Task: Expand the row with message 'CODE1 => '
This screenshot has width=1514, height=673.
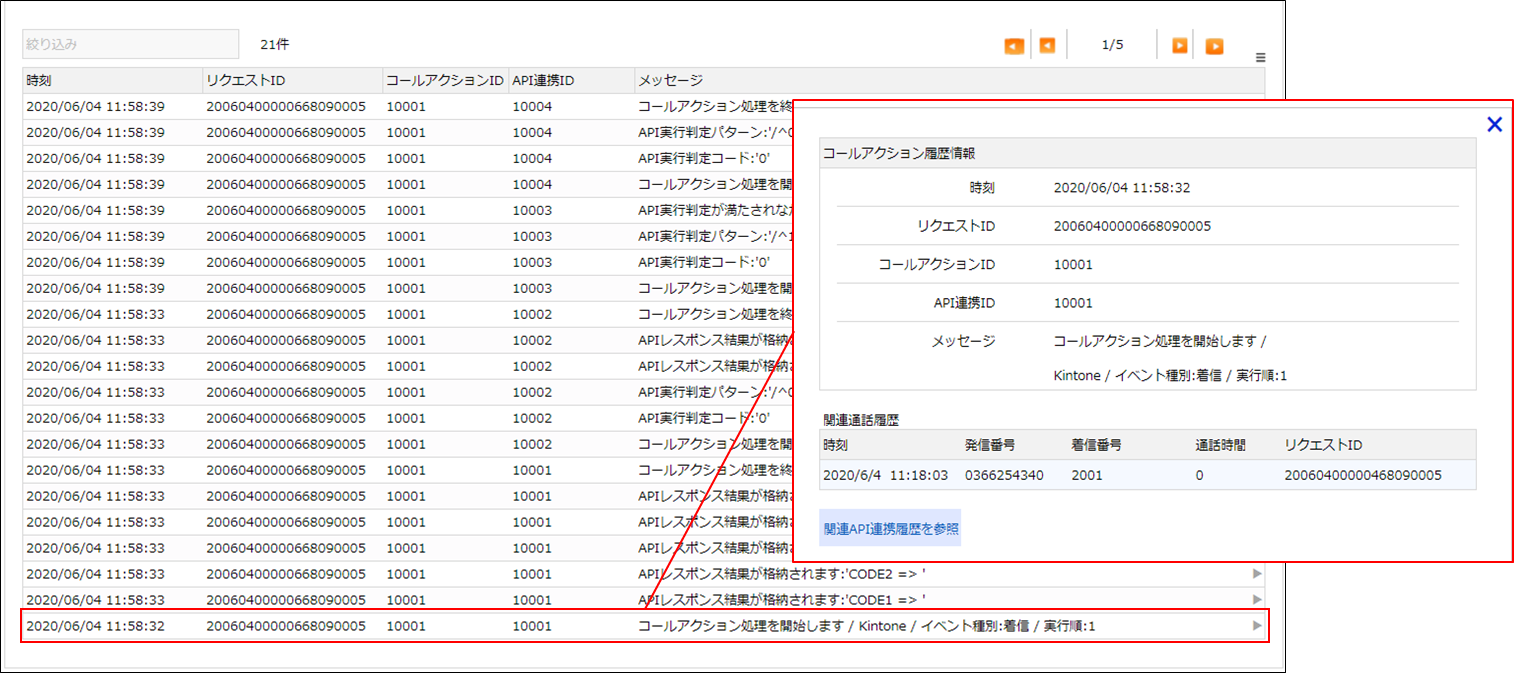Action: pyautogui.click(x=1258, y=599)
